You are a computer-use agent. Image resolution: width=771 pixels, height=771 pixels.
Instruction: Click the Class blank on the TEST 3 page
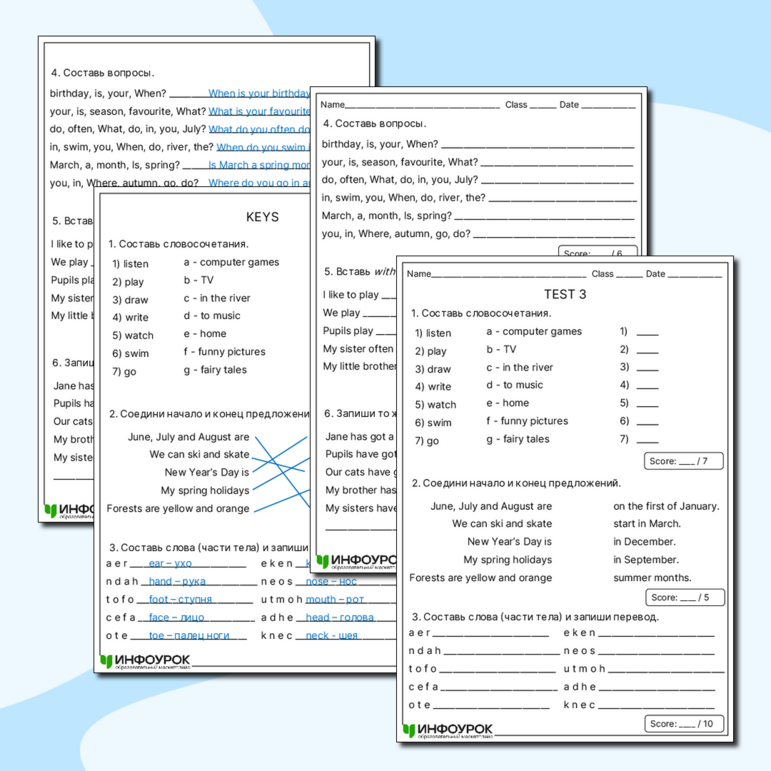[x=629, y=274]
